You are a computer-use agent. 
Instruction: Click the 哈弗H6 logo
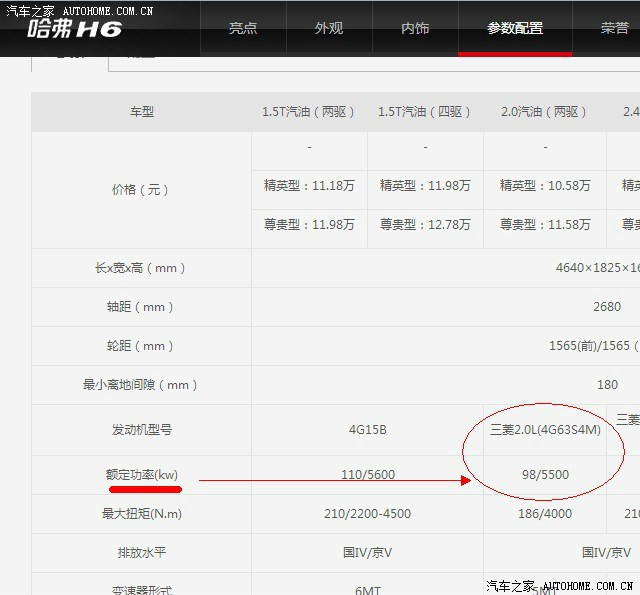pos(74,30)
